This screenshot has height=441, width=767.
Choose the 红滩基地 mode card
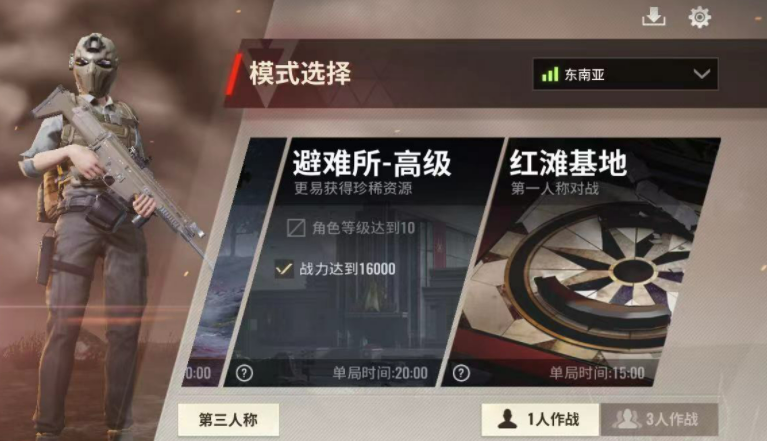581,262
